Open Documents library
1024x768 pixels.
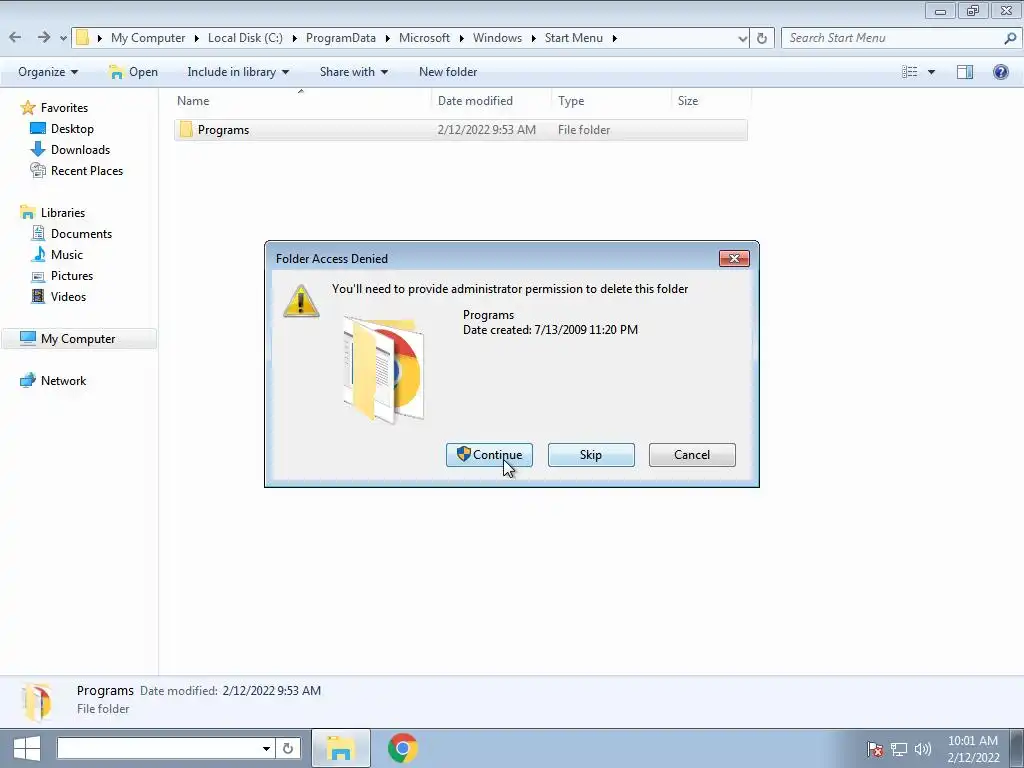click(81, 234)
